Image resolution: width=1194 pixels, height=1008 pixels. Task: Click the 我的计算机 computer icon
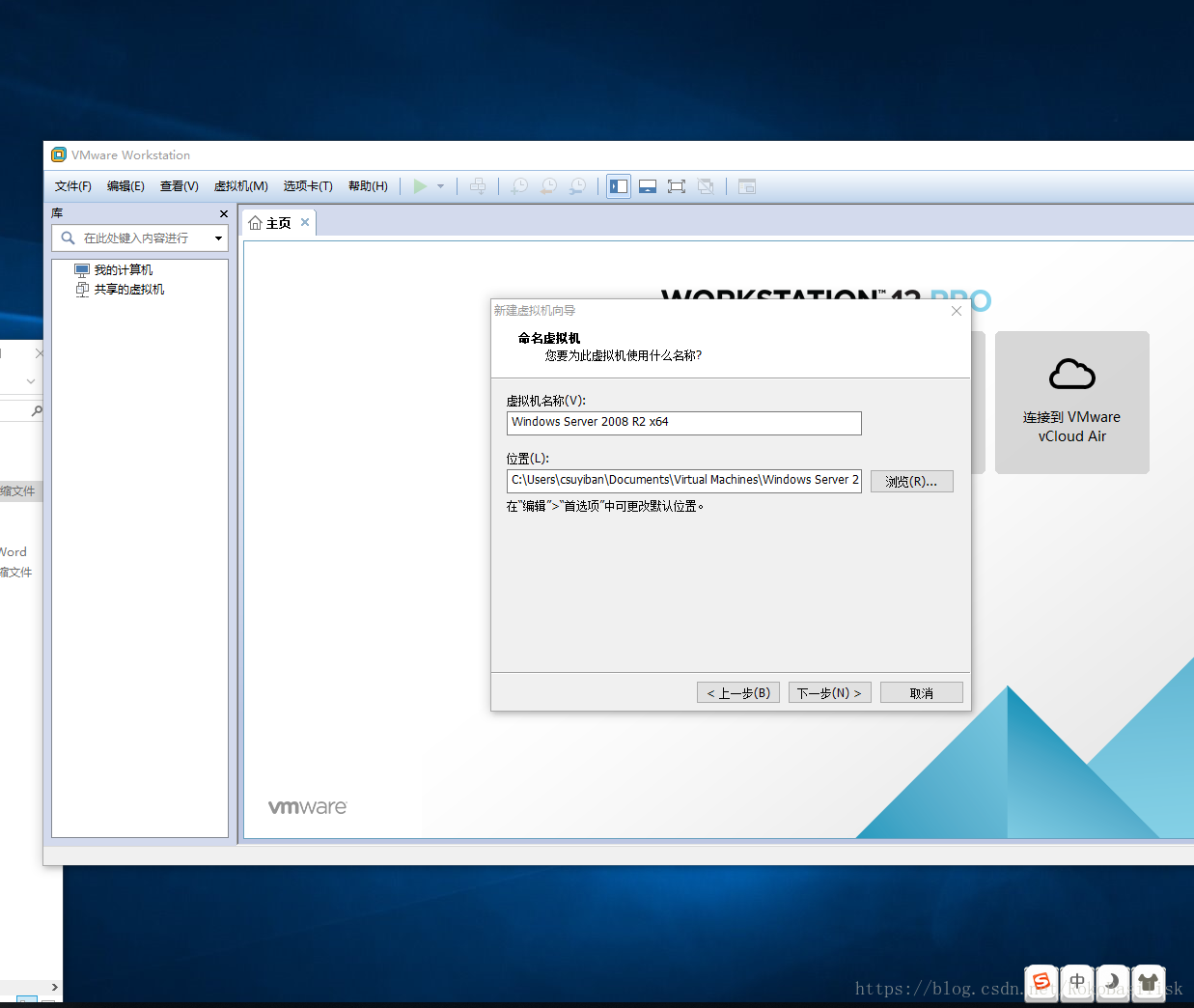tap(82, 270)
